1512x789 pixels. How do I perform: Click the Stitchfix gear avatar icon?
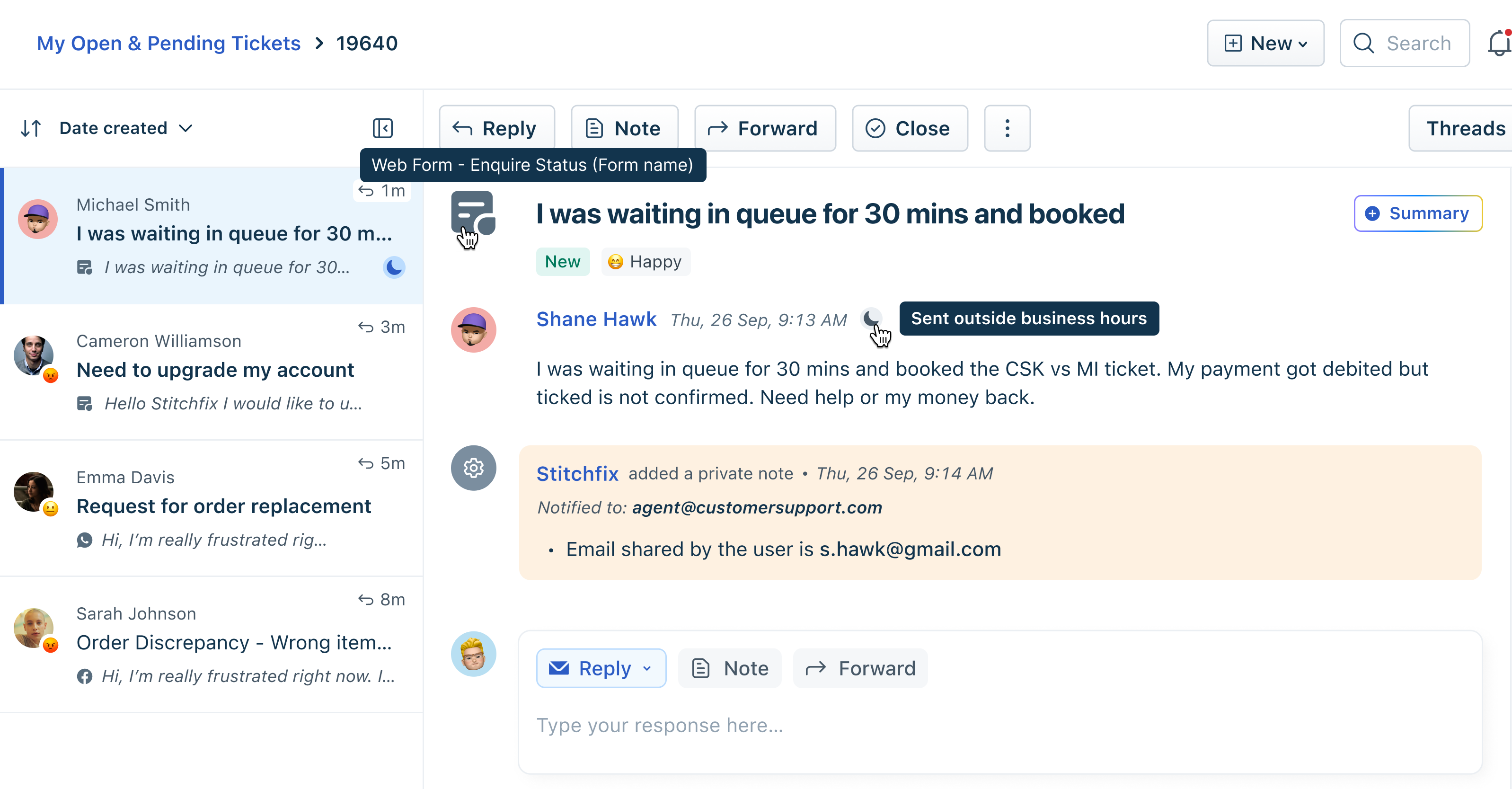(473, 468)
